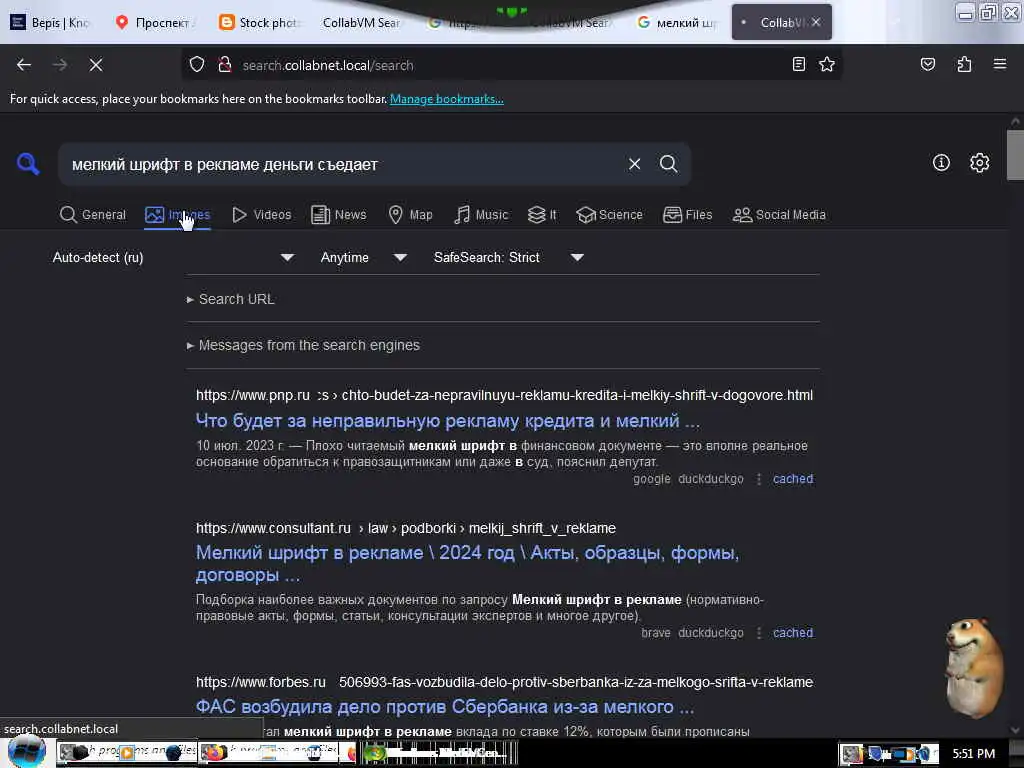Click the insecure connection padlock icon
The height and width of the screenshot is (768, 1024).
(225, 65)
